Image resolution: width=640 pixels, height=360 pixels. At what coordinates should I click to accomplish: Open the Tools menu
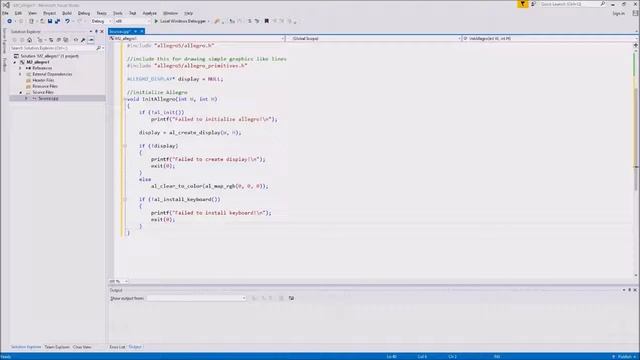pyautogui.click(x=118, y=13)
